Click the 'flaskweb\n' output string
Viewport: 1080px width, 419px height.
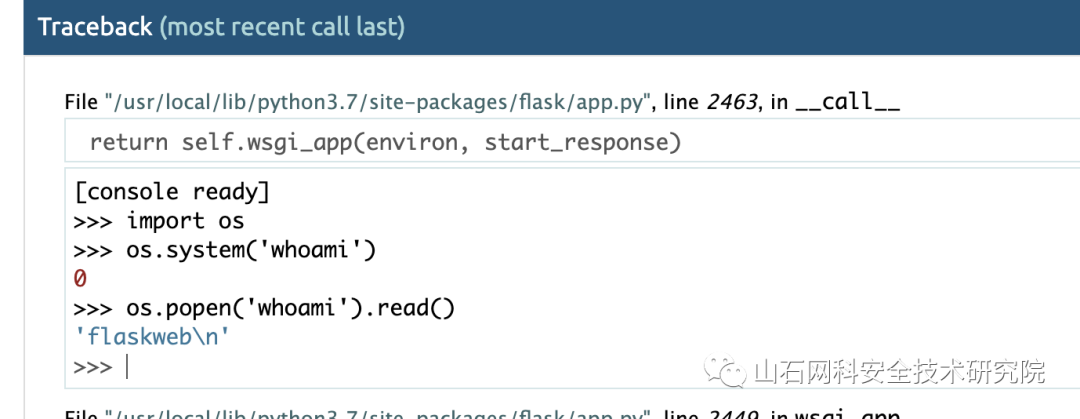point(151,338)
